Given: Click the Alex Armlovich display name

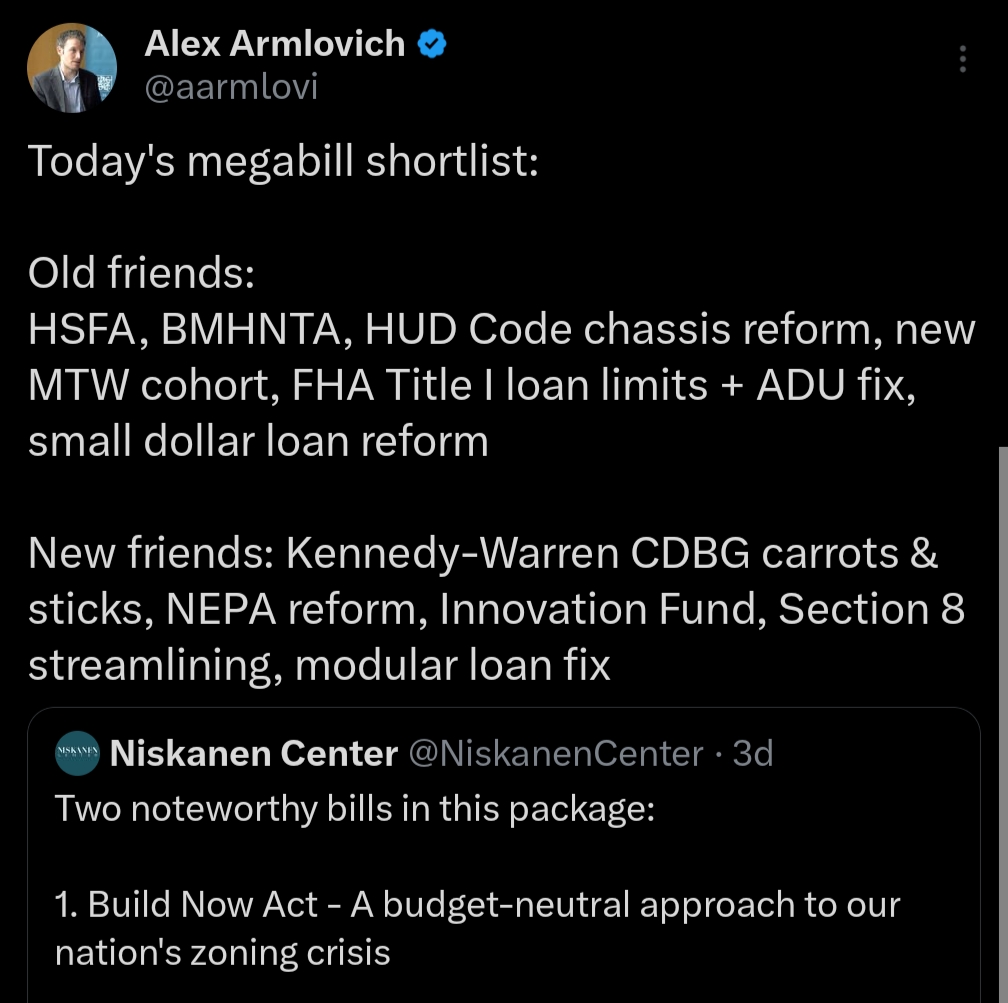Looking at the screenshot, I should tap(274, 44).
